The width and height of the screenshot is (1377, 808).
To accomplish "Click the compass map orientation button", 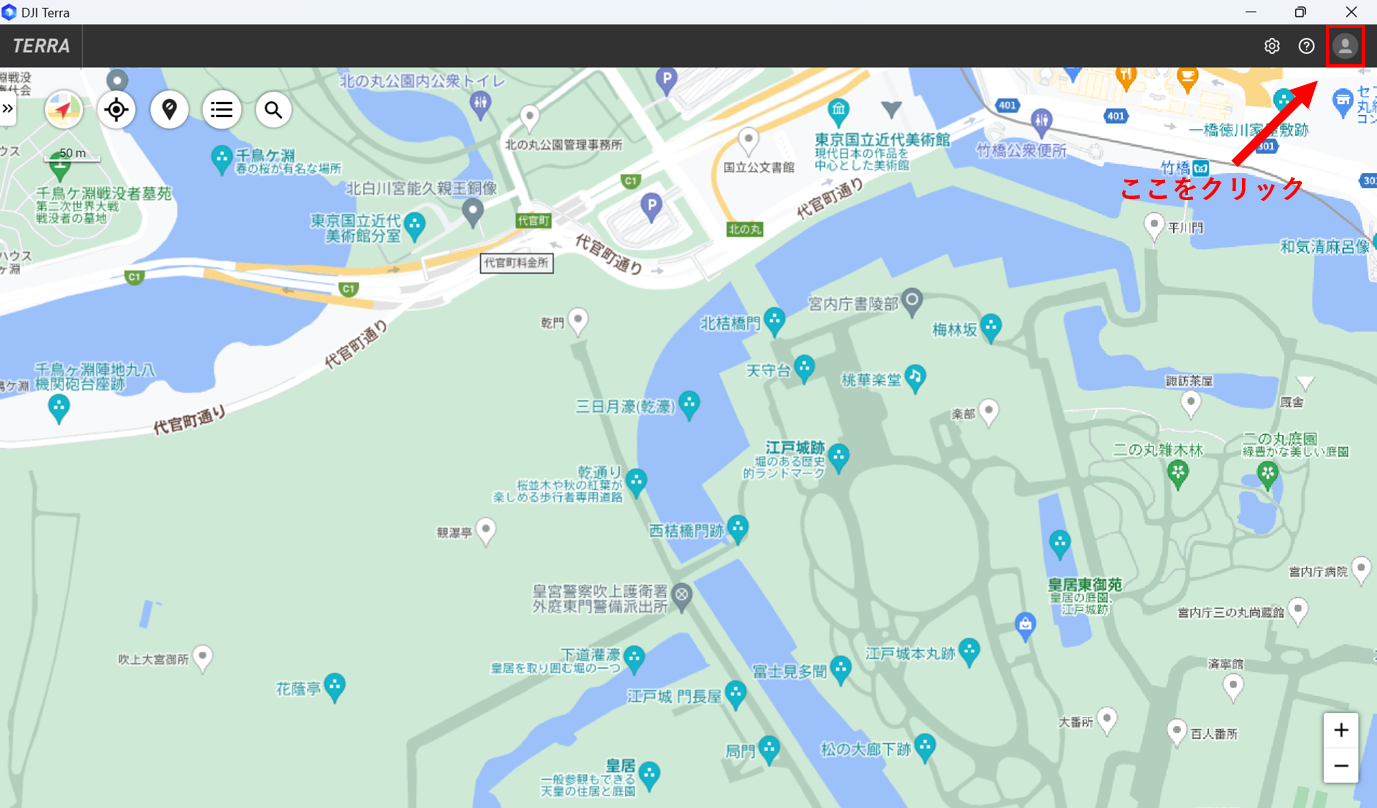I will (64, 110).
